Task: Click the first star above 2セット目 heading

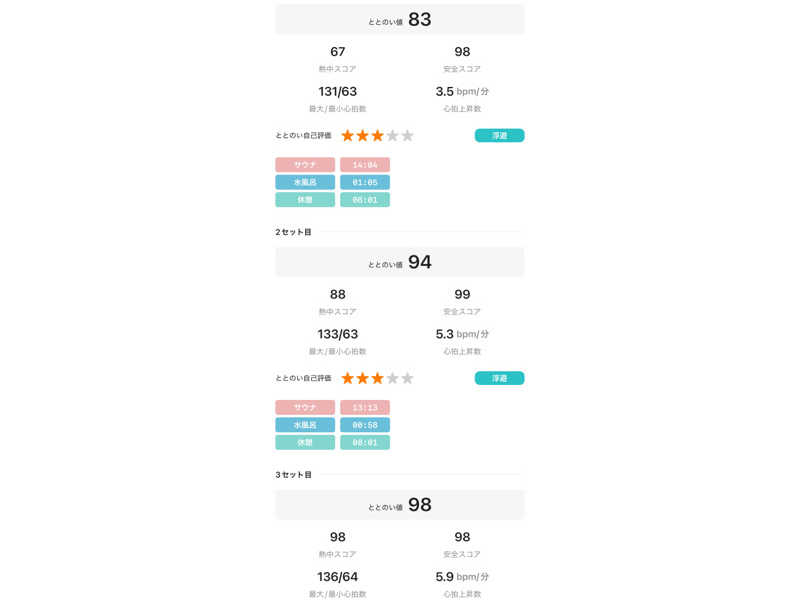Action: [348, 136]
